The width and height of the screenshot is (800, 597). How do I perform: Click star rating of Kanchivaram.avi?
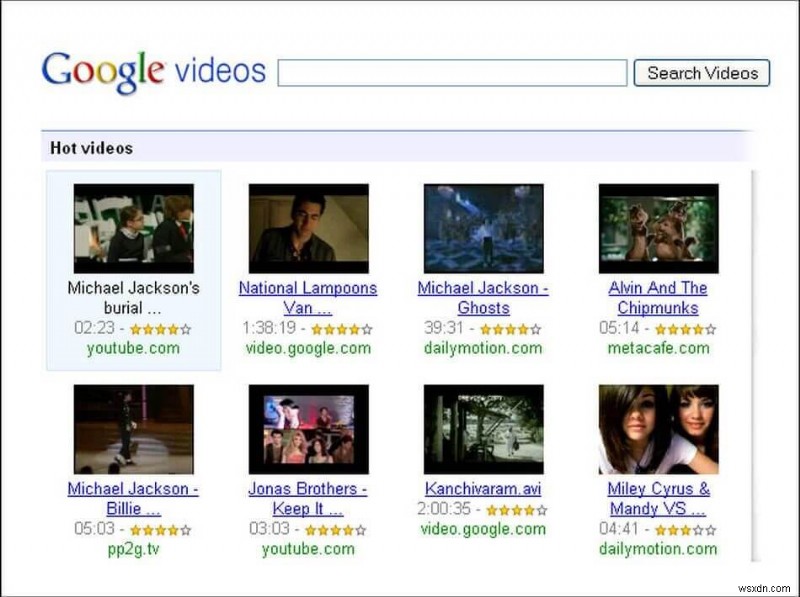point(517,510)
